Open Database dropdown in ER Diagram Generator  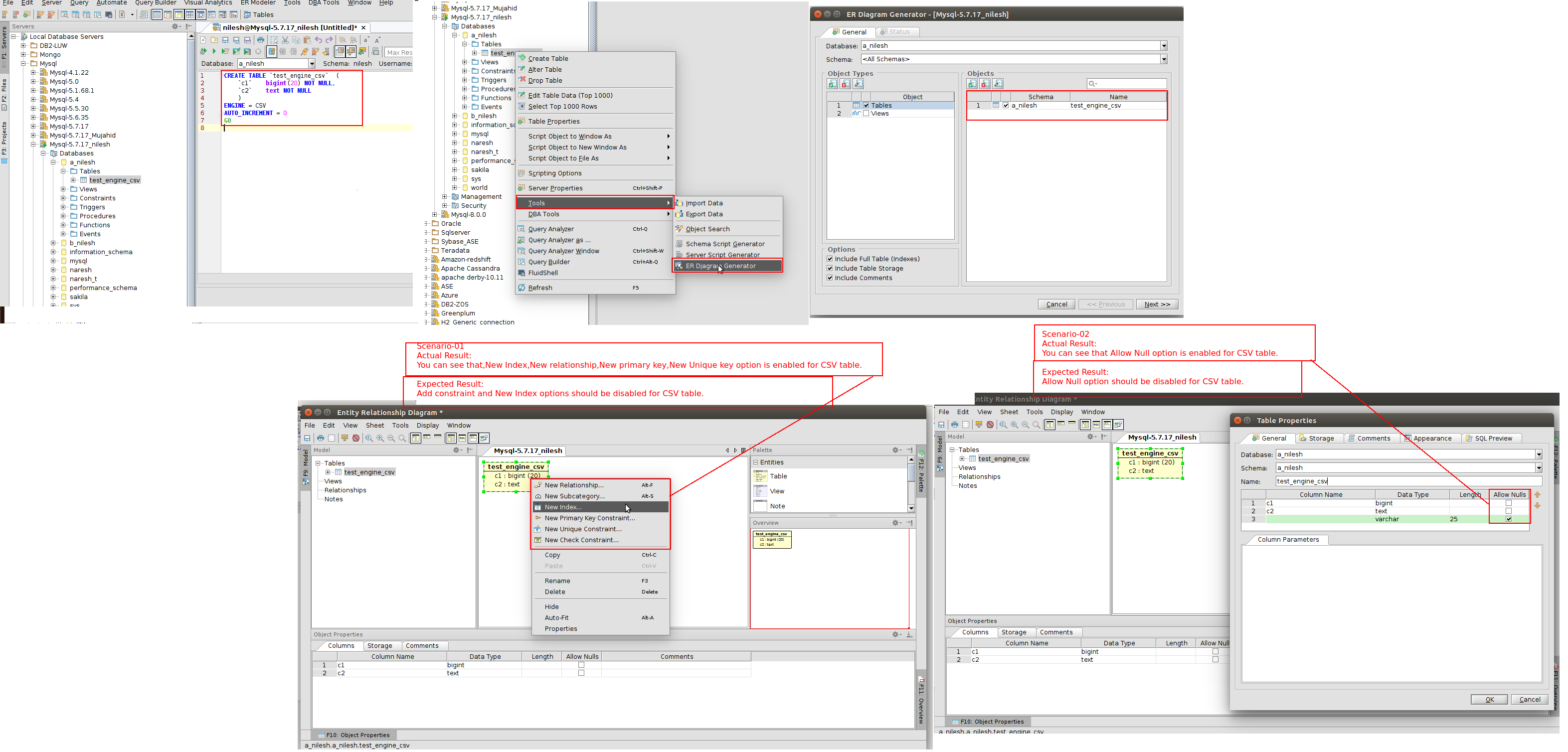click(1163, 46)
